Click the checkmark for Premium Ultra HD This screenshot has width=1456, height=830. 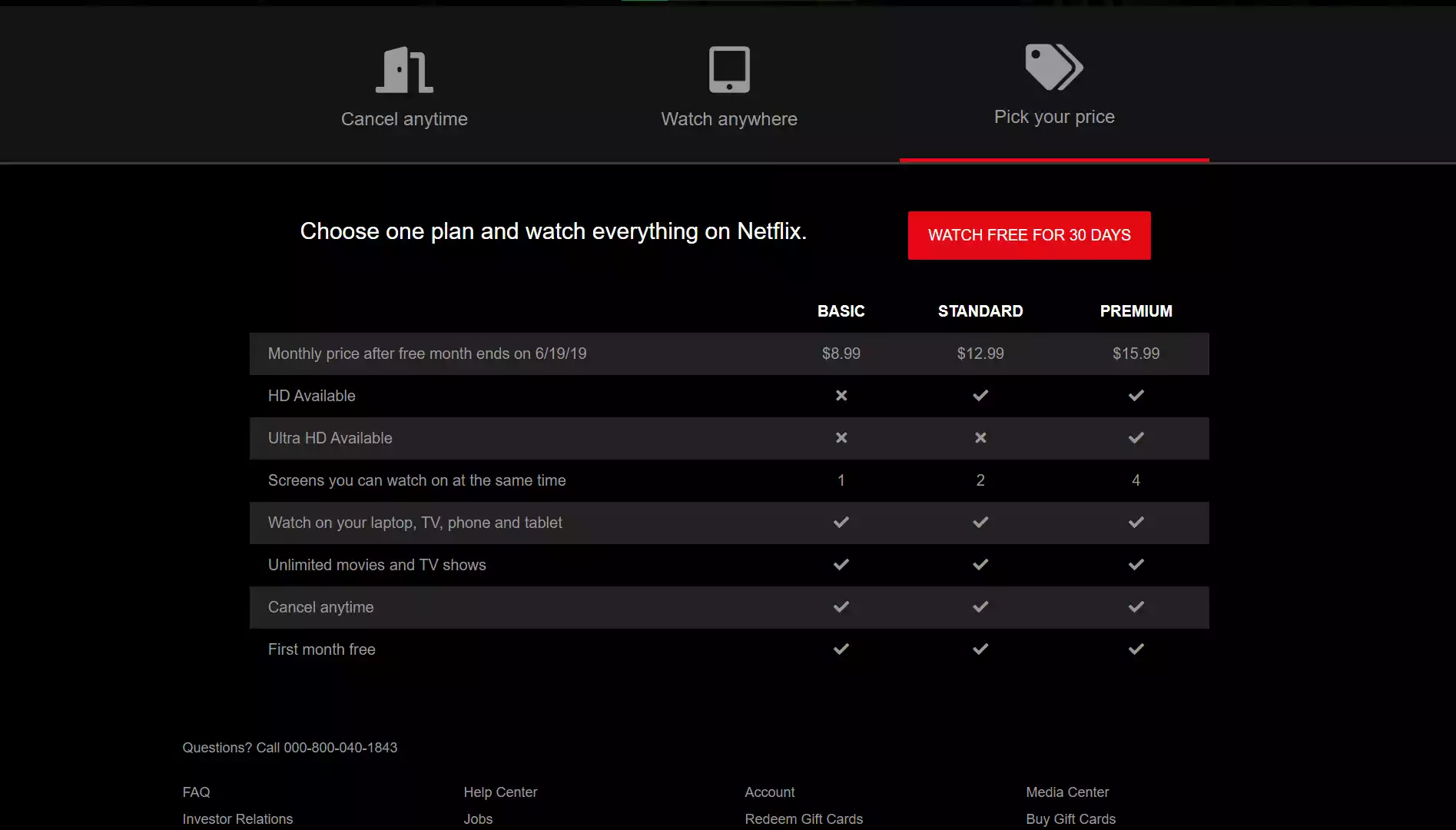1136,438
